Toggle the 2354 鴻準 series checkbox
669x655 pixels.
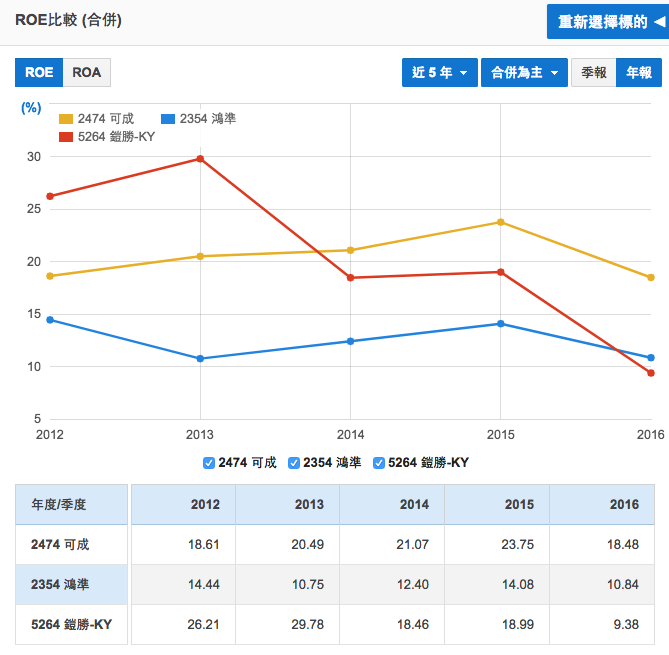pos(294,462)
